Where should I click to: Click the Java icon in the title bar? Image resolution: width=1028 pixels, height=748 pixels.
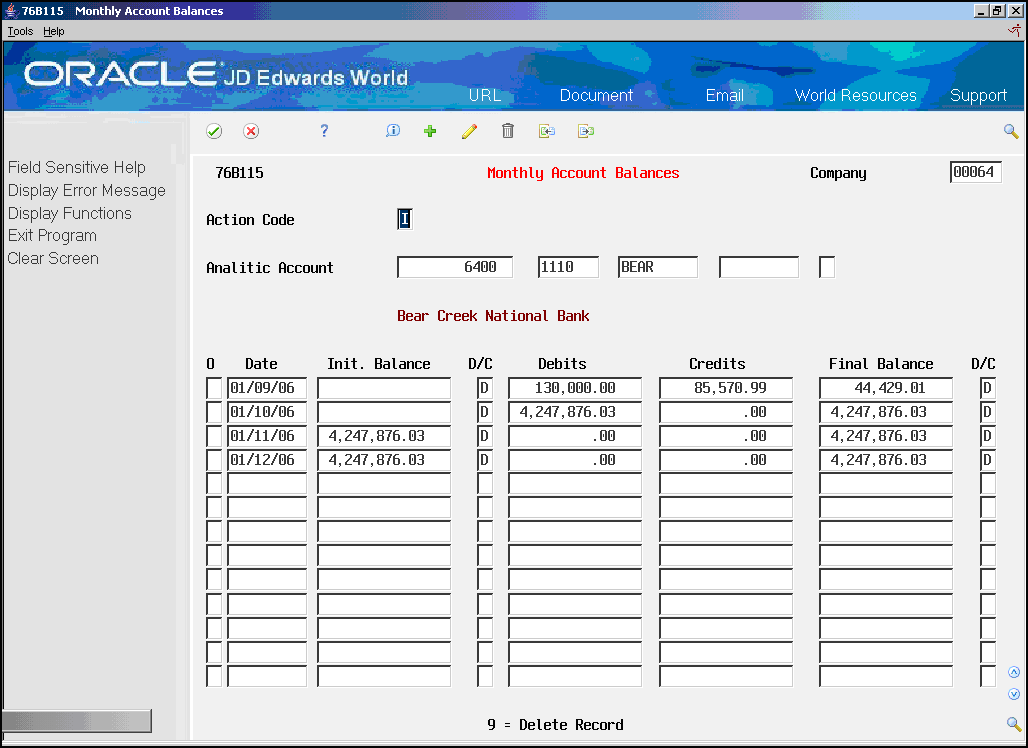click(x=11, y=10)
